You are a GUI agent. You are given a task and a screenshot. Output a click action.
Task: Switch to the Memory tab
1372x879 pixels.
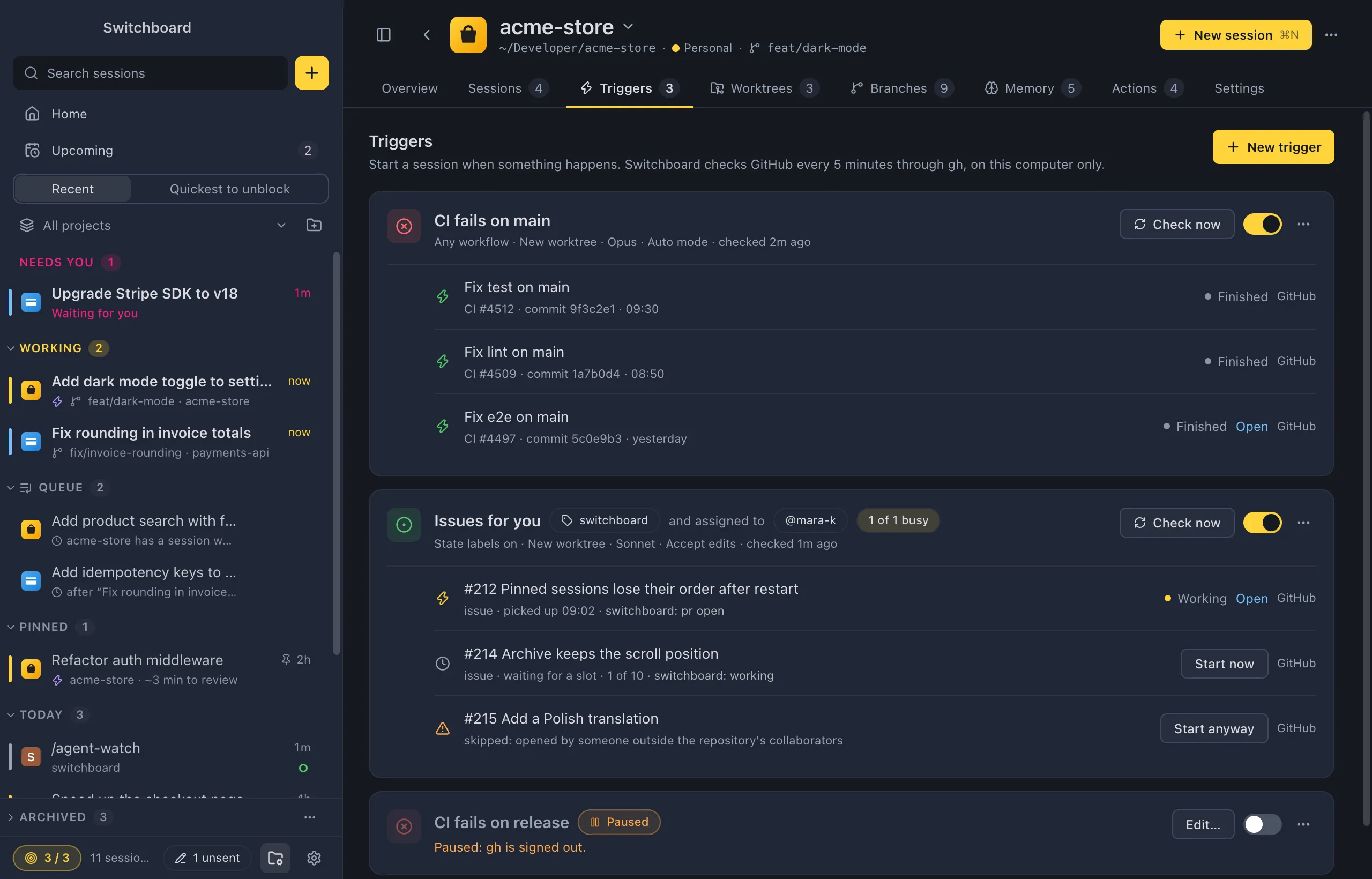(1032, 88)
